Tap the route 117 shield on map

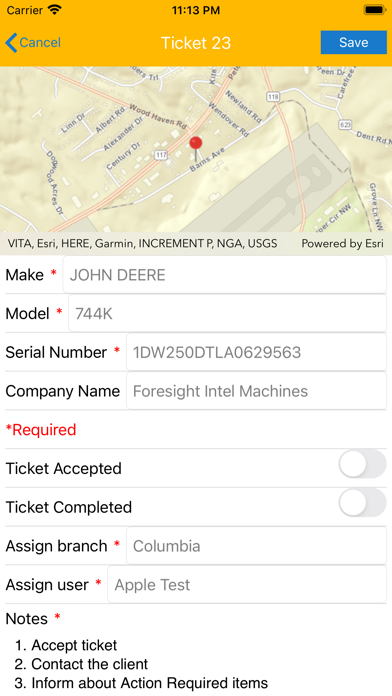pos(160,154)
